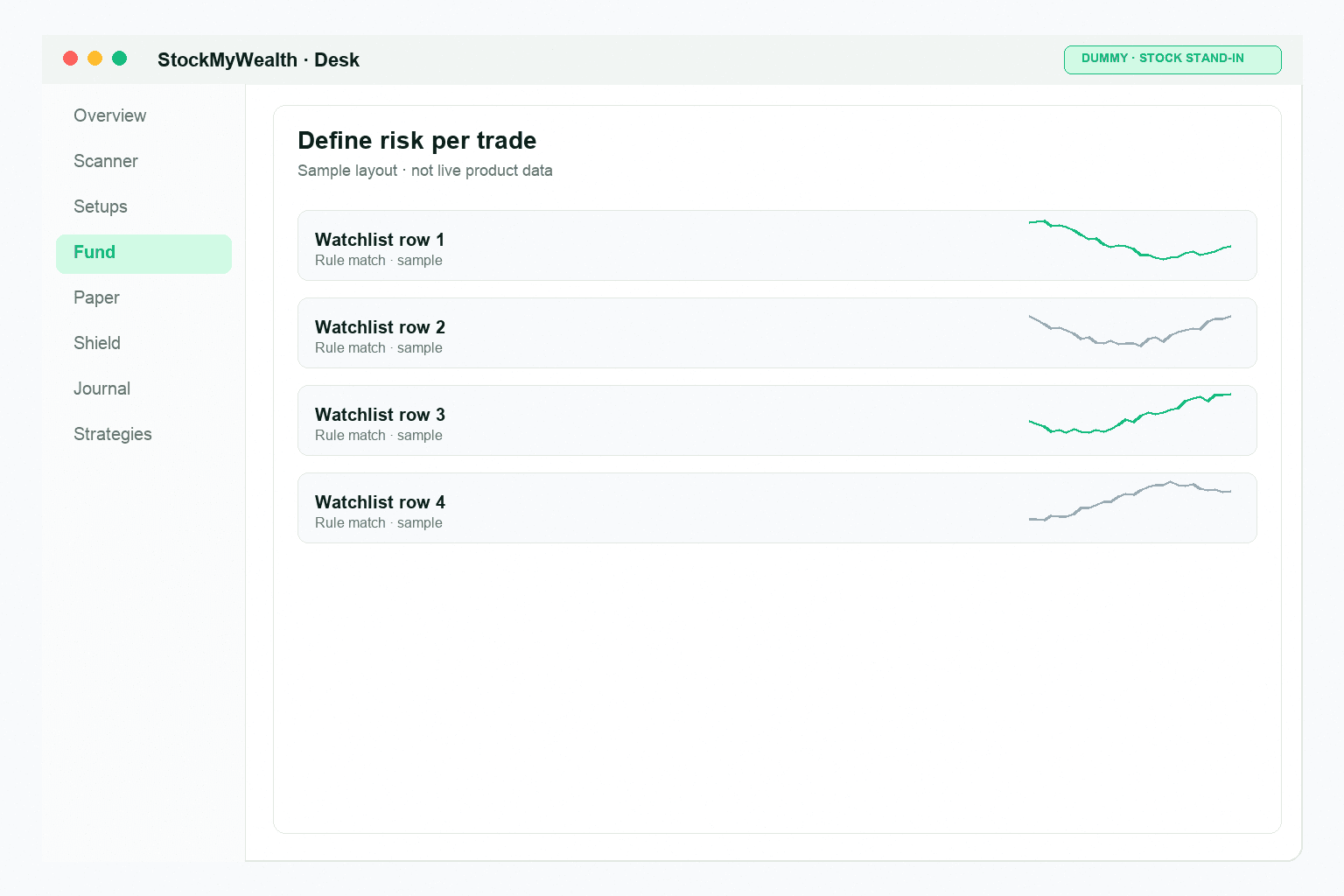This screenshot has height=896, width=1344.
Task: Click the Dummy · Stock Stand-In badge
Action: click(x=1172, y=59)
